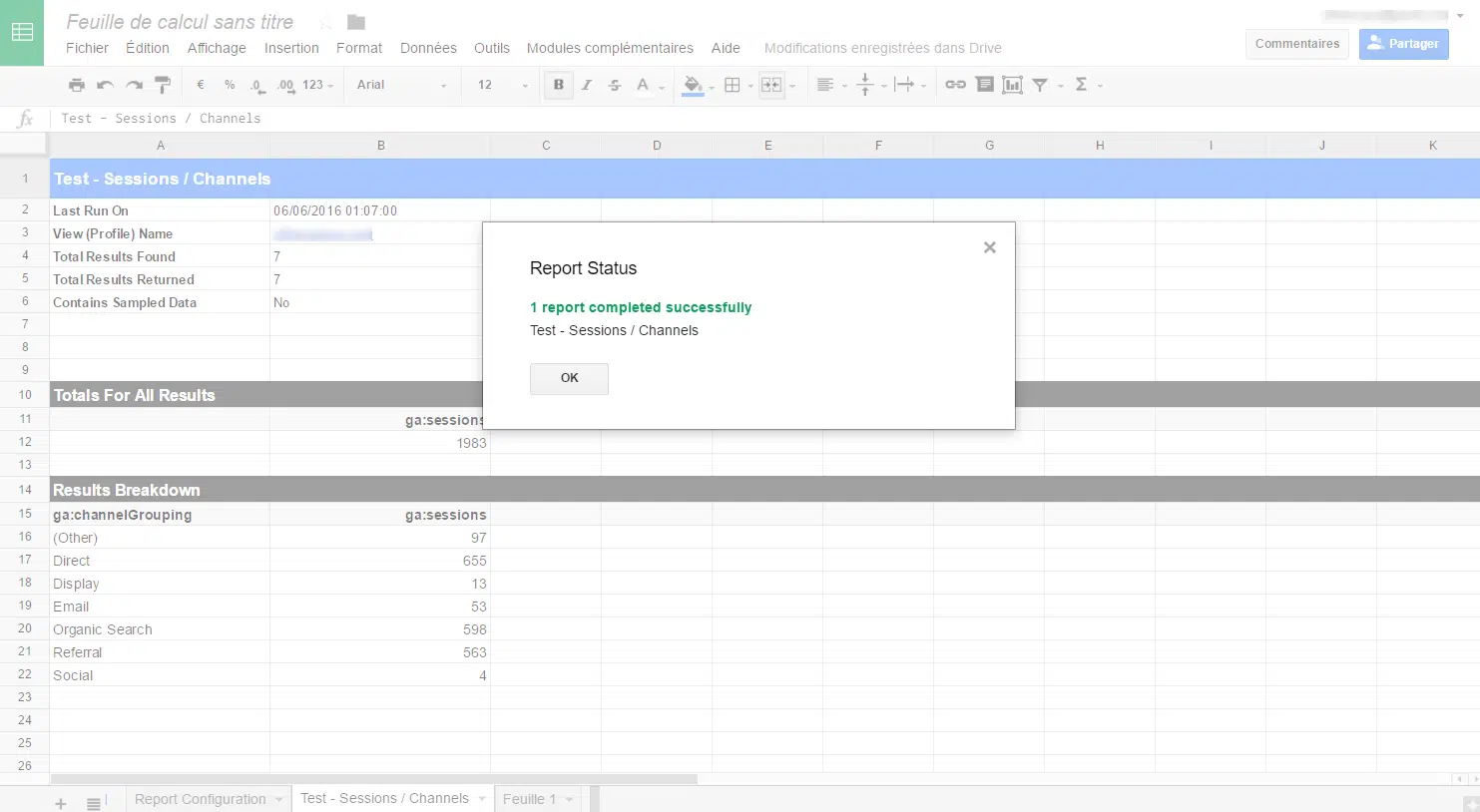Toggle strikethrough formatting
The height and width of the screenshot is (812, 1480).
point(615,85)
